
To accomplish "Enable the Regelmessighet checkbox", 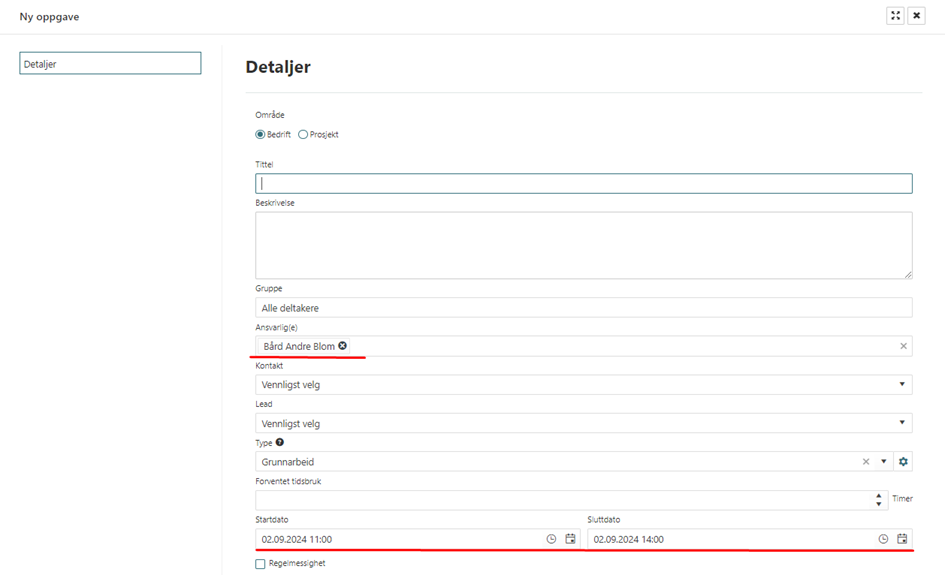I will point(261,564).
